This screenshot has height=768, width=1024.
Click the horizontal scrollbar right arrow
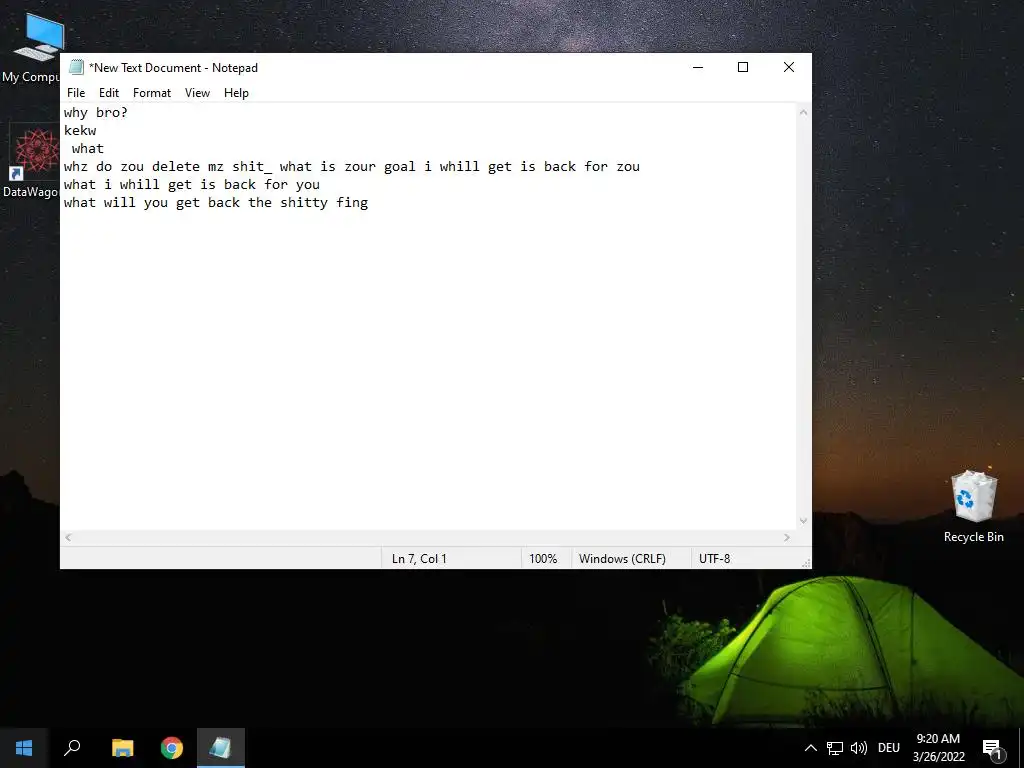pos(787,537)
